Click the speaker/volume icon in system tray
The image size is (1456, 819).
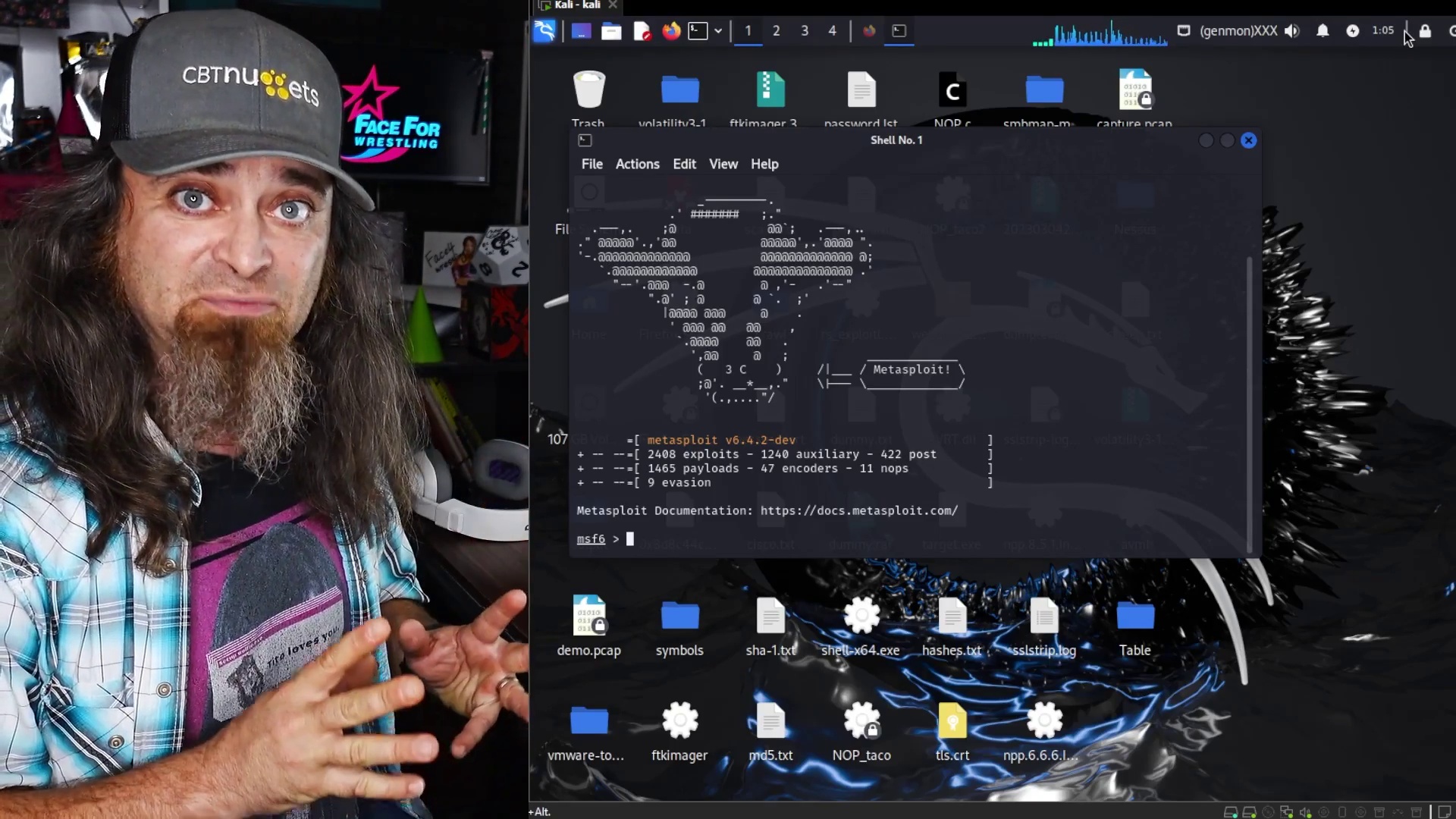[1293, 30]
